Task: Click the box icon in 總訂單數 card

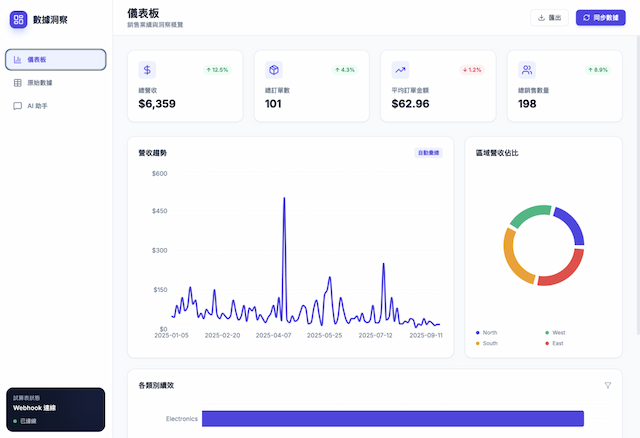Action: coord(274,70)
